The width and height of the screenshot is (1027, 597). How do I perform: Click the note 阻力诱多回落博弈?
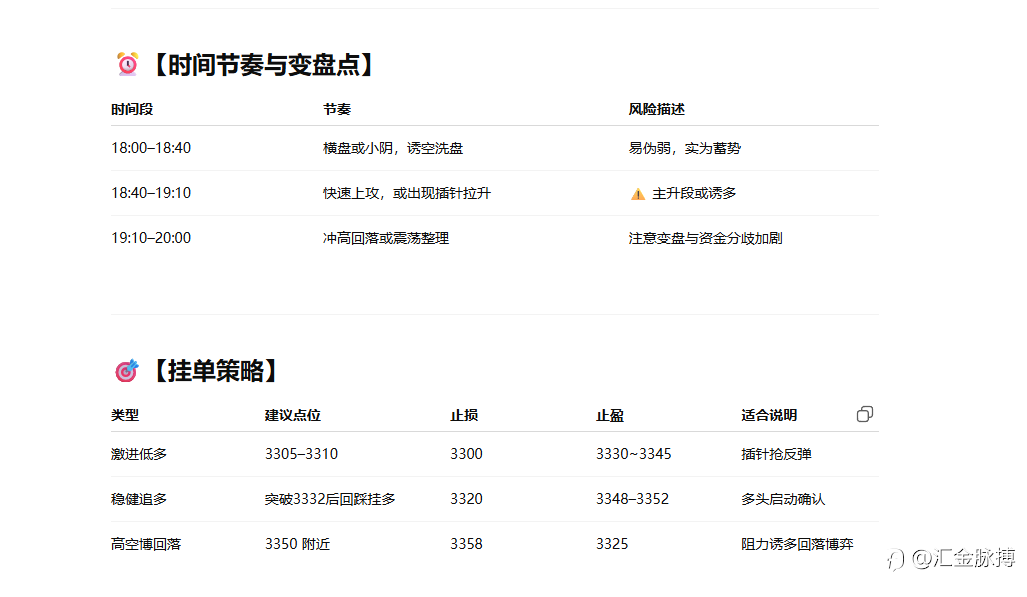pos(797,544)
